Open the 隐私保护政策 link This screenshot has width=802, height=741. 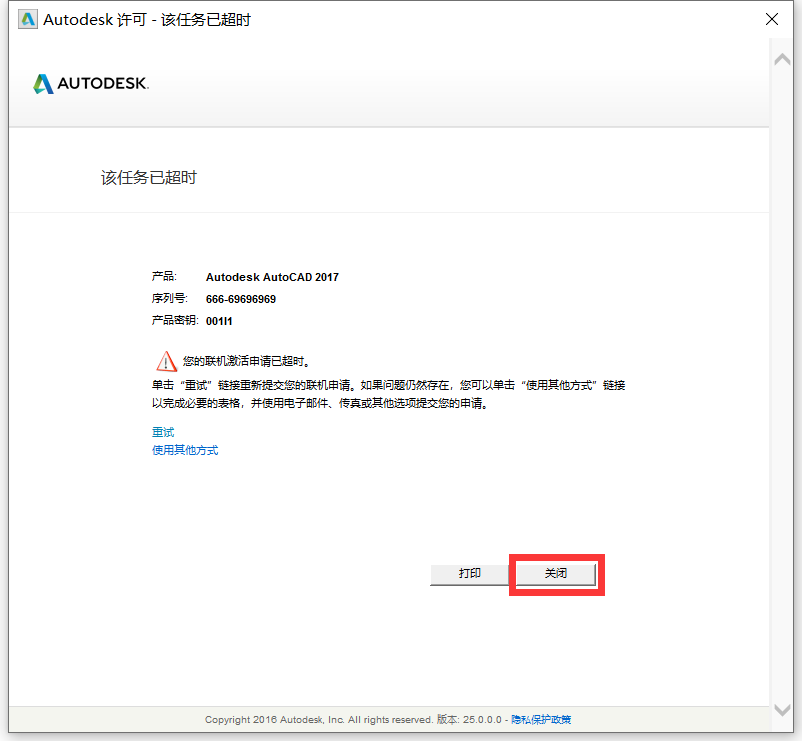(541, 720)
